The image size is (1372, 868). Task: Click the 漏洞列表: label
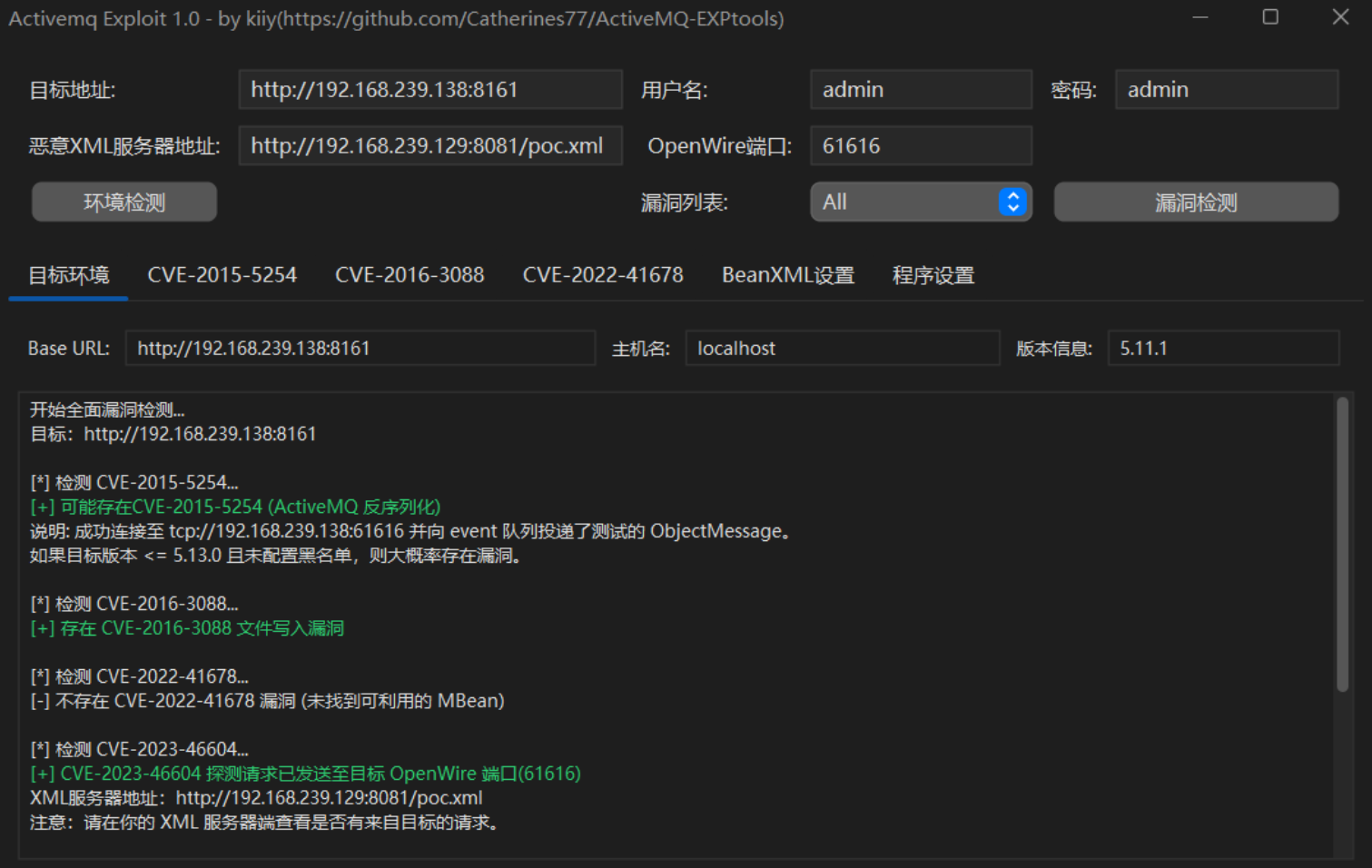685,202
